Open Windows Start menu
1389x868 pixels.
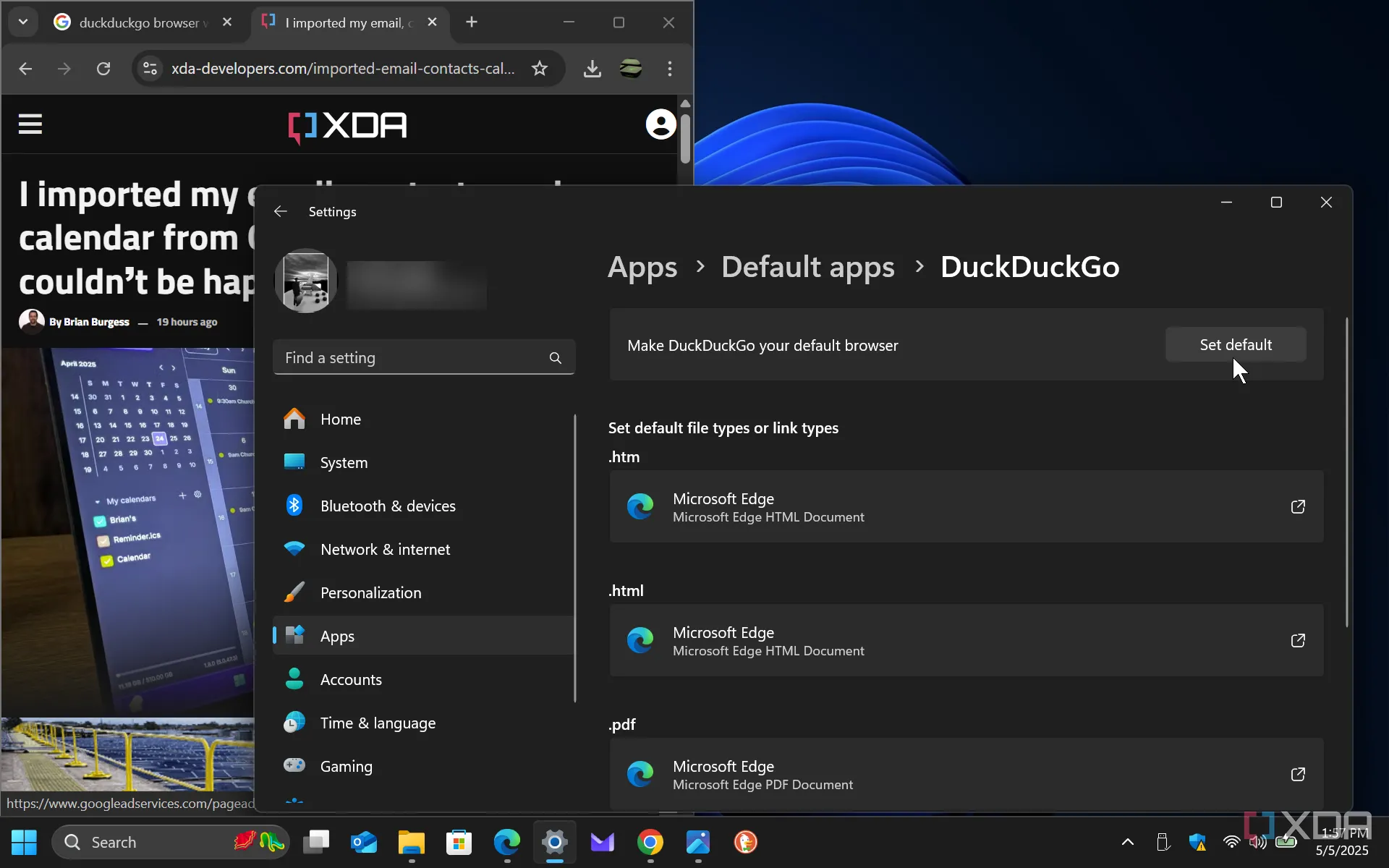tap(24, 842)
